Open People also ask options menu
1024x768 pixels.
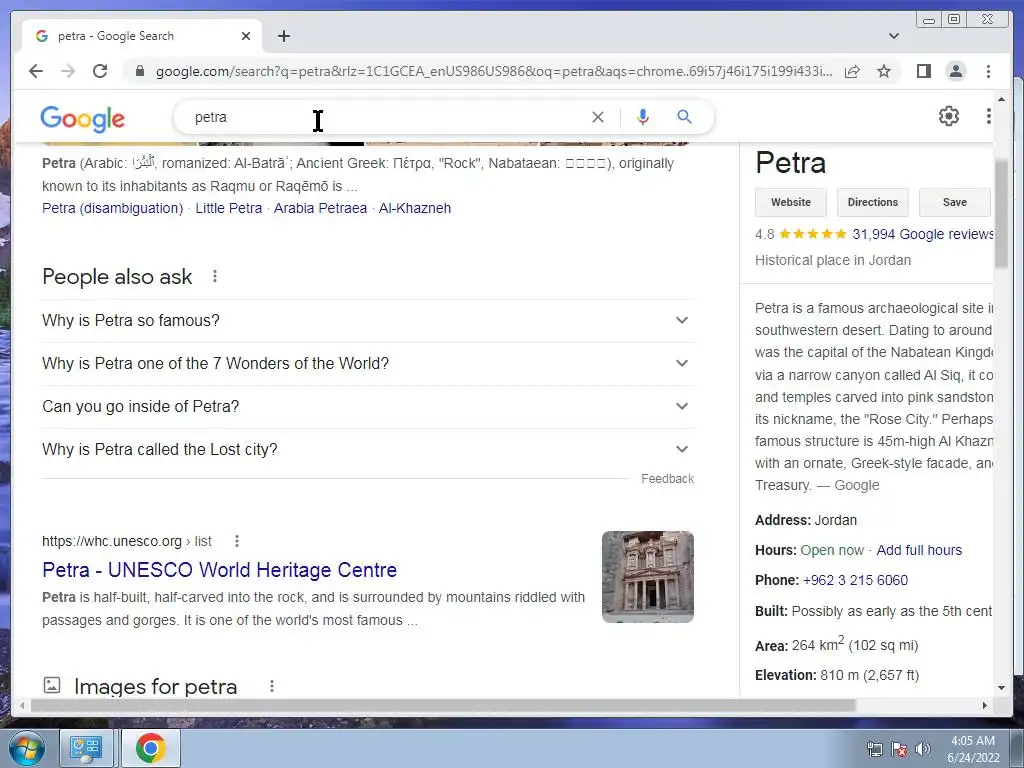click(x=215, y=276)
